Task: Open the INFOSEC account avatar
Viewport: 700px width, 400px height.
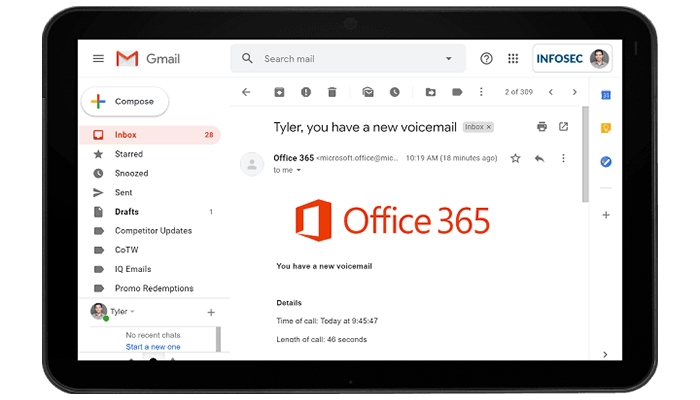Action: pyautogui.click(x=599, y=58)
